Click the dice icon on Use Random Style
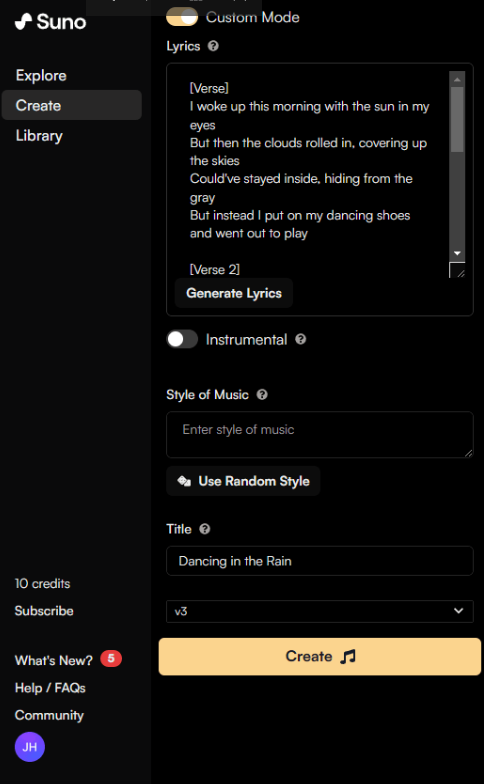 (x=184, y=481)
